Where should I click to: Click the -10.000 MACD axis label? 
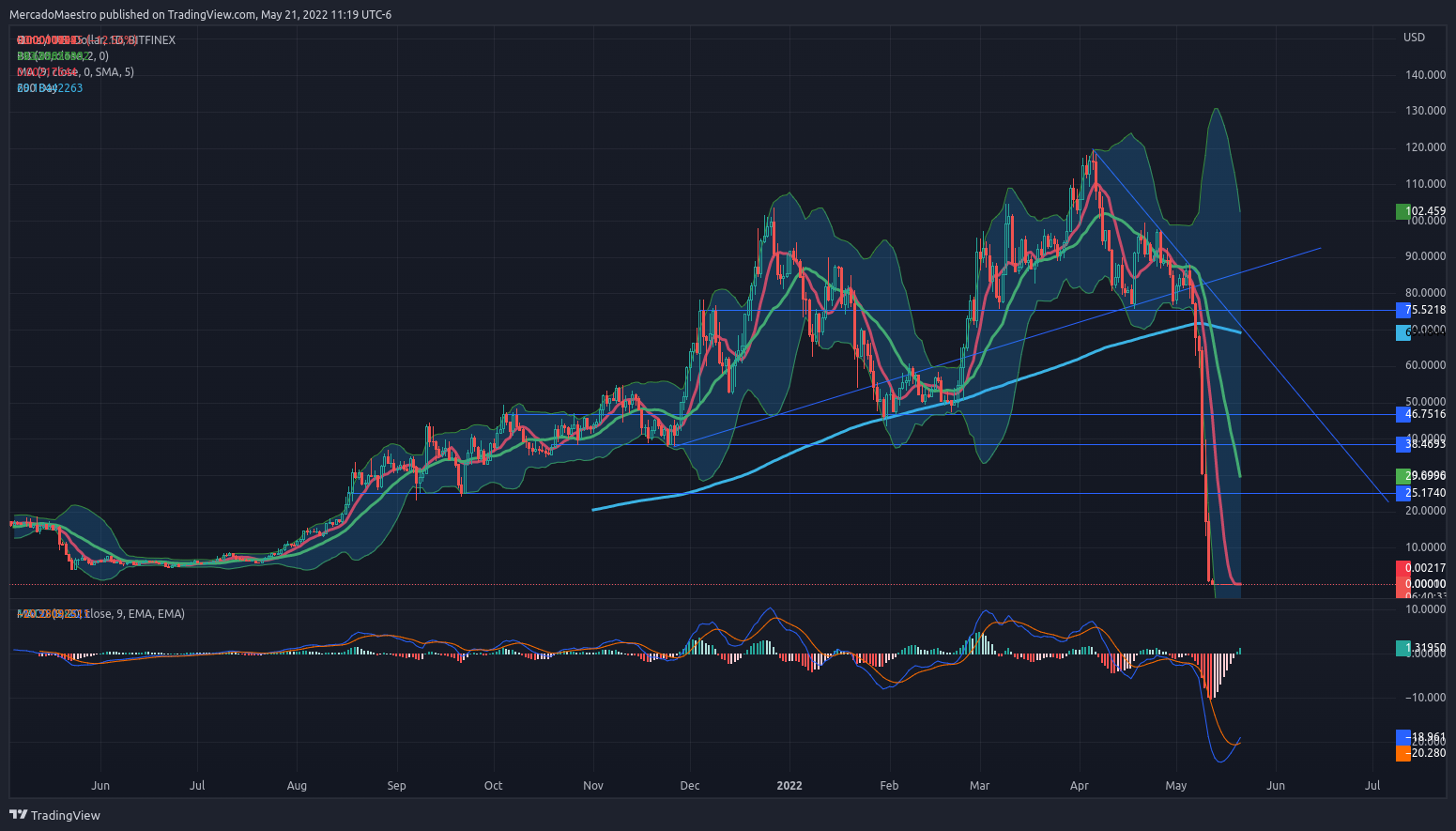click(1425, 698)
